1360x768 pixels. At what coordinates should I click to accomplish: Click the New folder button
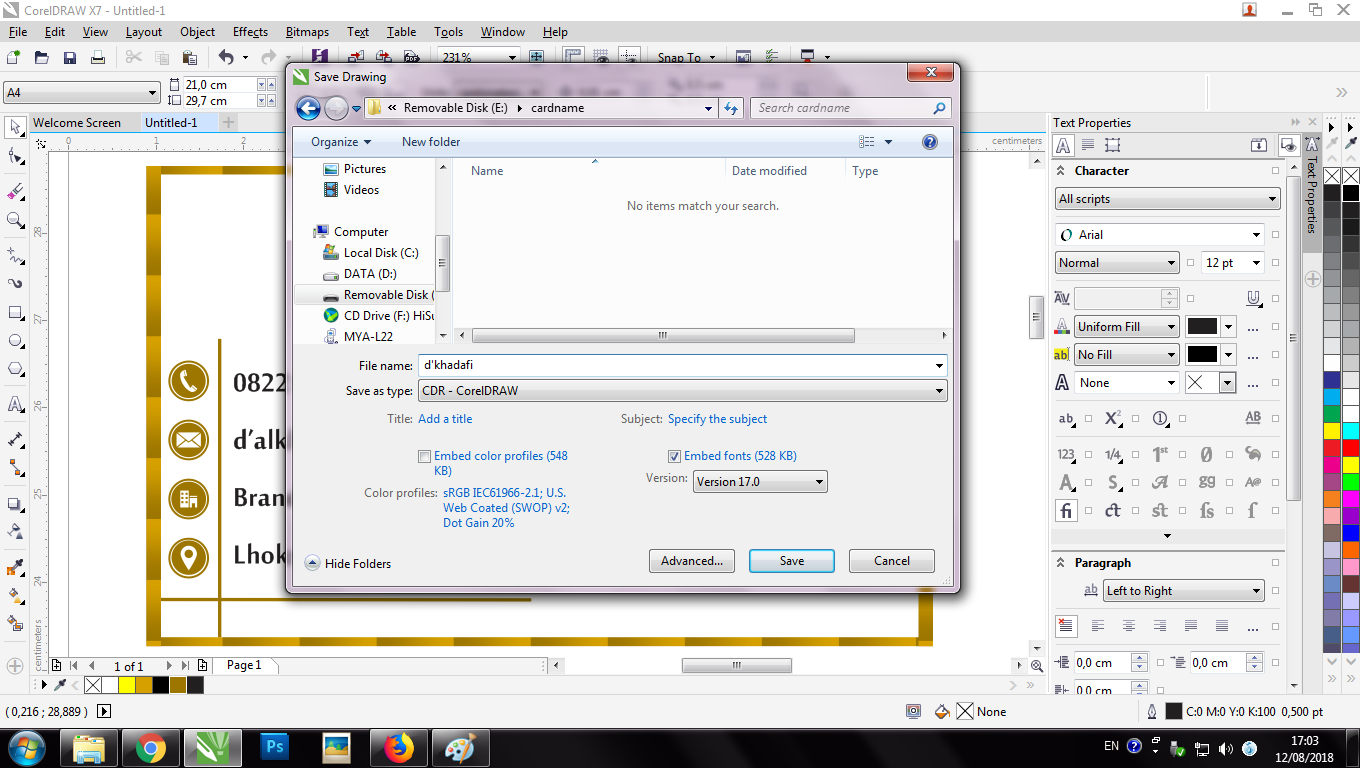pos(431,142)
